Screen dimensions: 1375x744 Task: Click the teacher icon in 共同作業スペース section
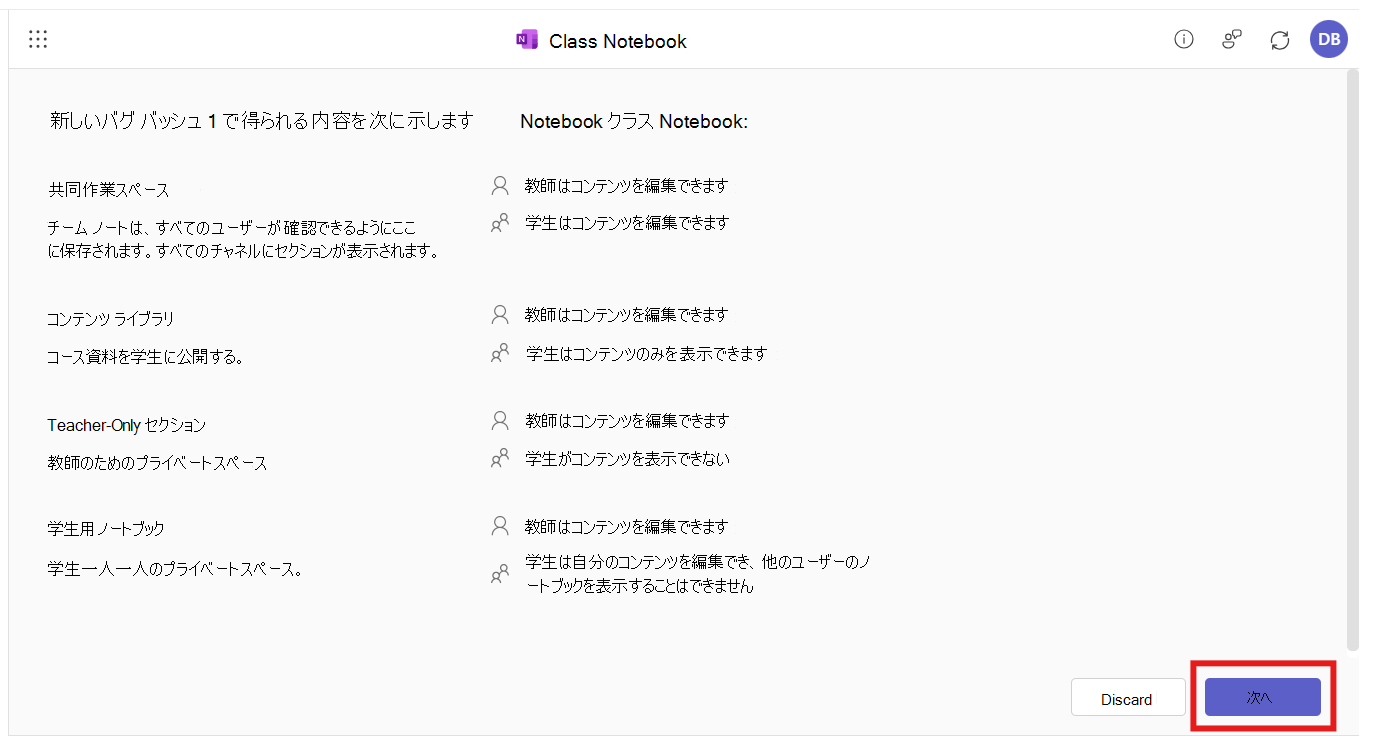pos(500,185)
